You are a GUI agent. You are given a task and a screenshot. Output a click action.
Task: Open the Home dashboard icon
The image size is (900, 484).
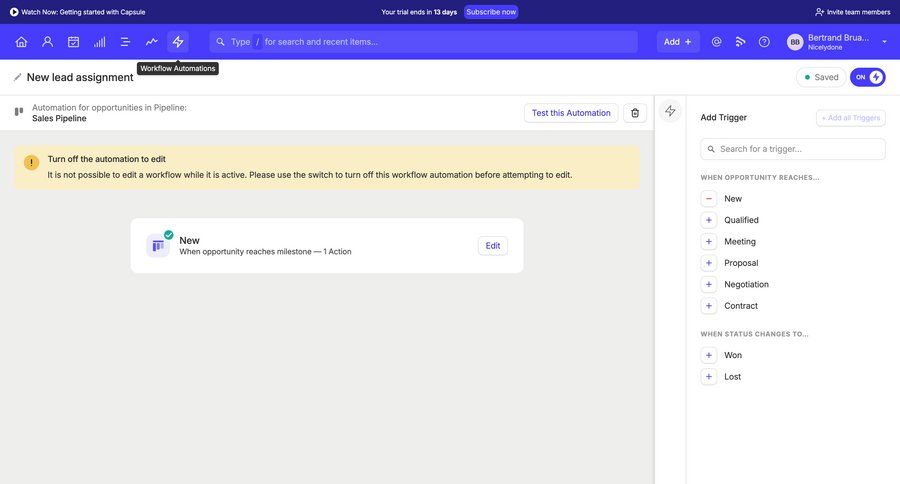[21, 42]
